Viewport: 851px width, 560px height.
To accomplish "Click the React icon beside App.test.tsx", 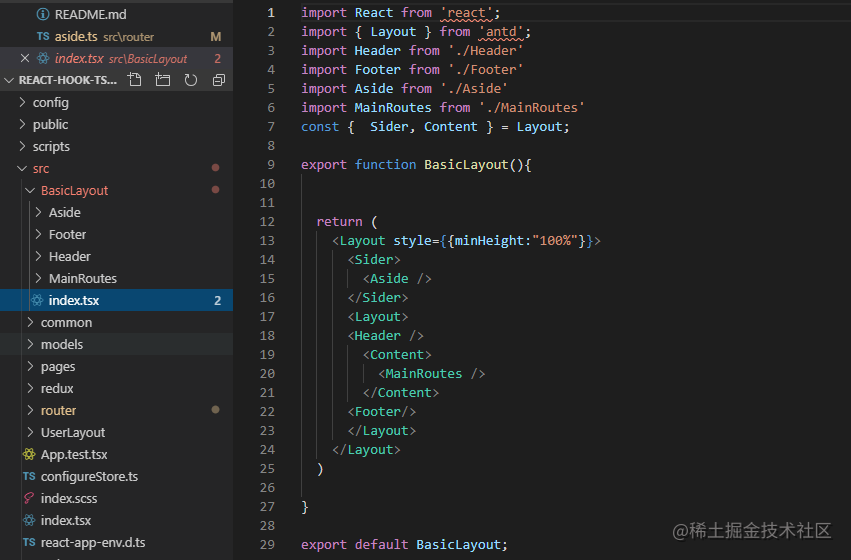I will click(x=29, y=454).
